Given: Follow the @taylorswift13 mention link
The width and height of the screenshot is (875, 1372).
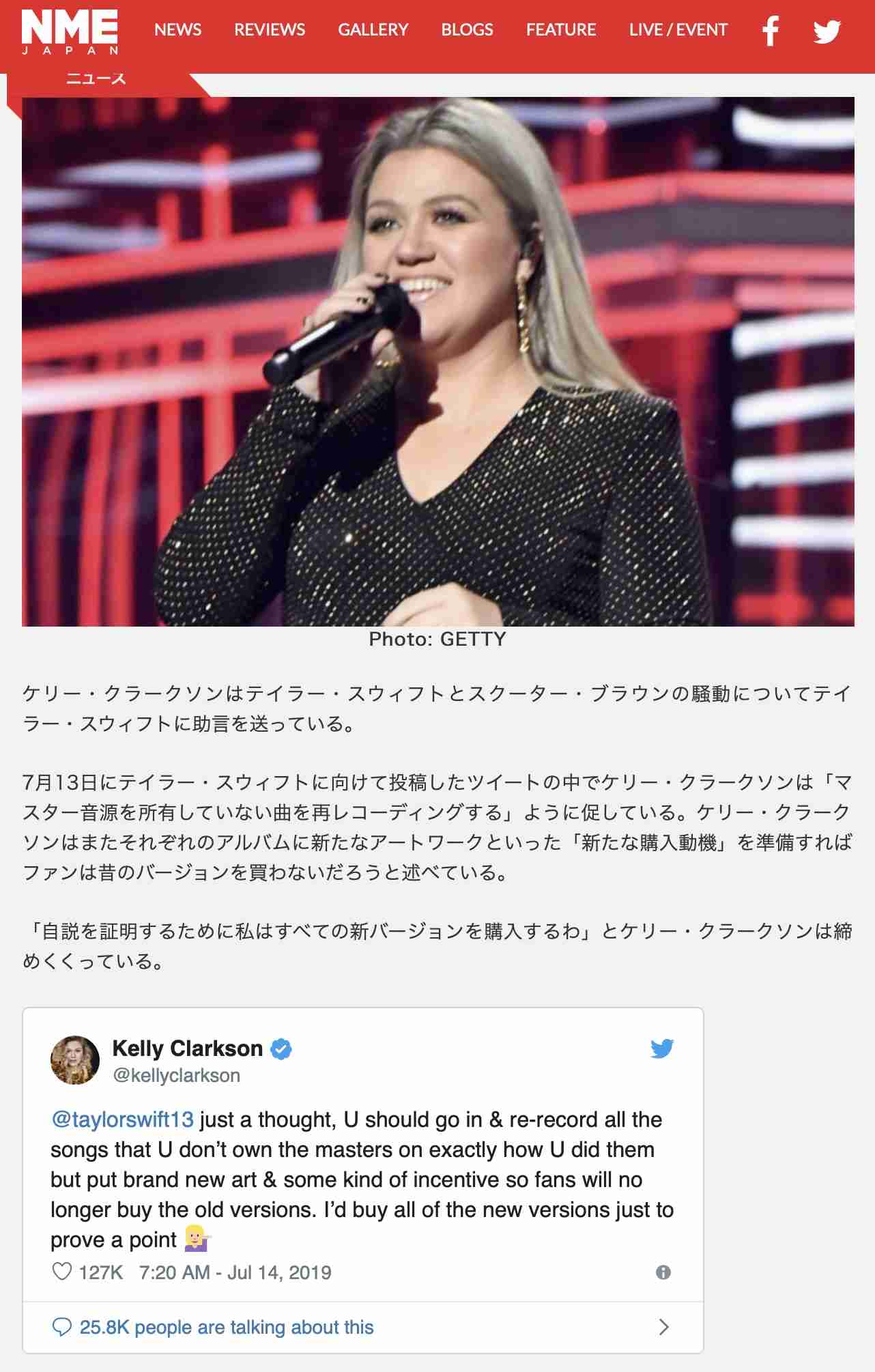Looking at the screenshot, I should coord(122,1120).
